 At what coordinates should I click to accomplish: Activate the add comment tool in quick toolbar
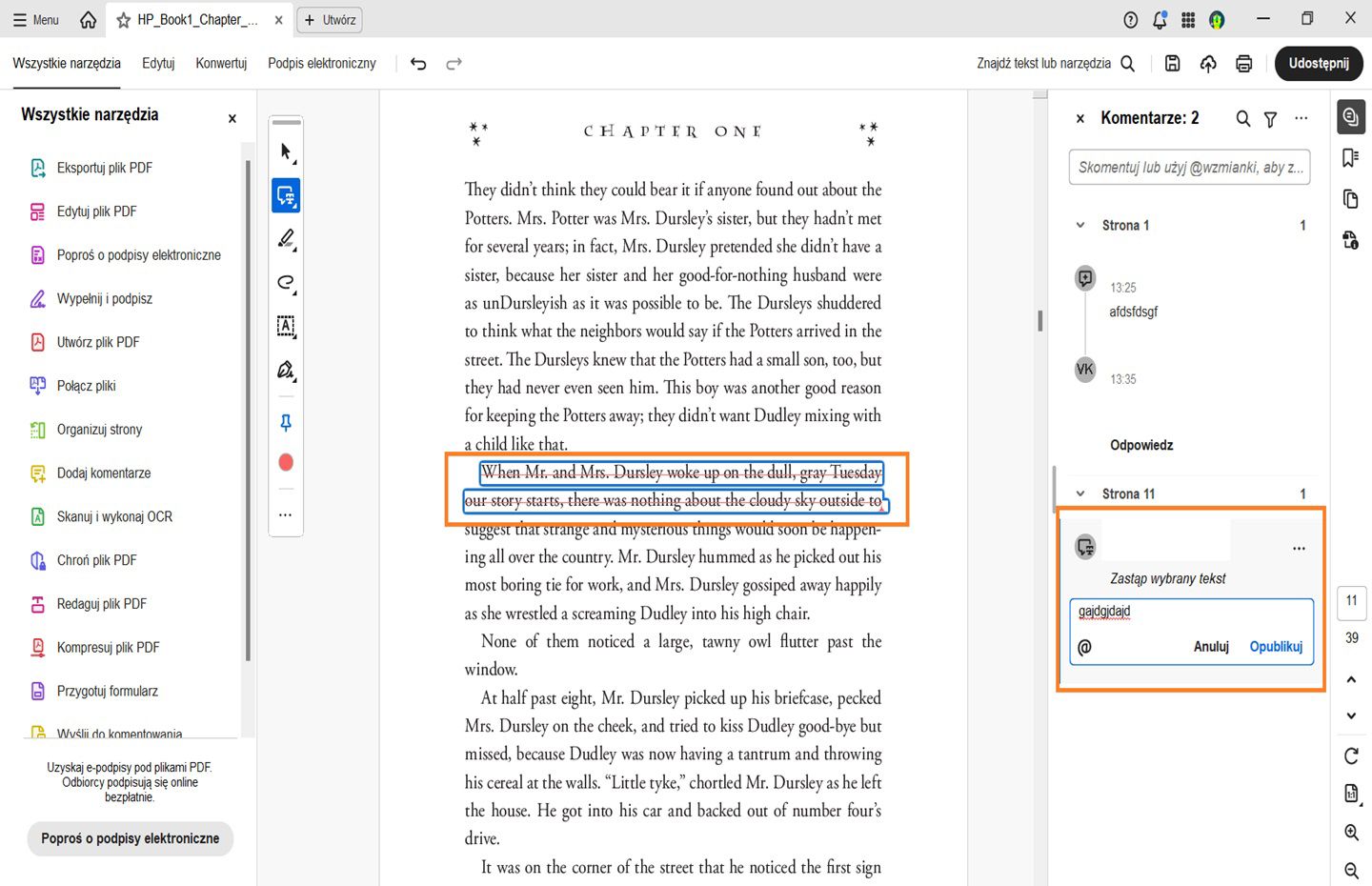tap(286, 195)
